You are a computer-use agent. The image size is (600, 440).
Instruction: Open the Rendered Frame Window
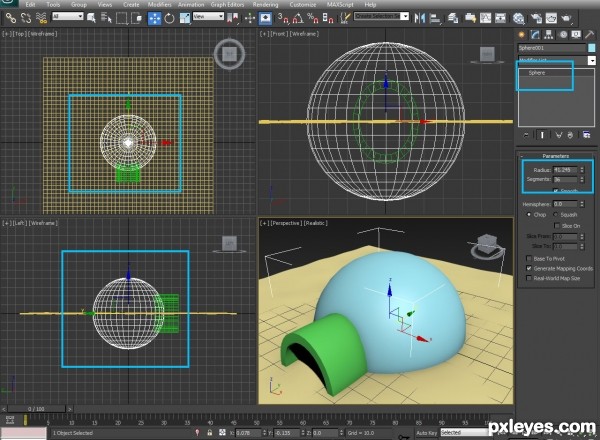pos(551,18)
